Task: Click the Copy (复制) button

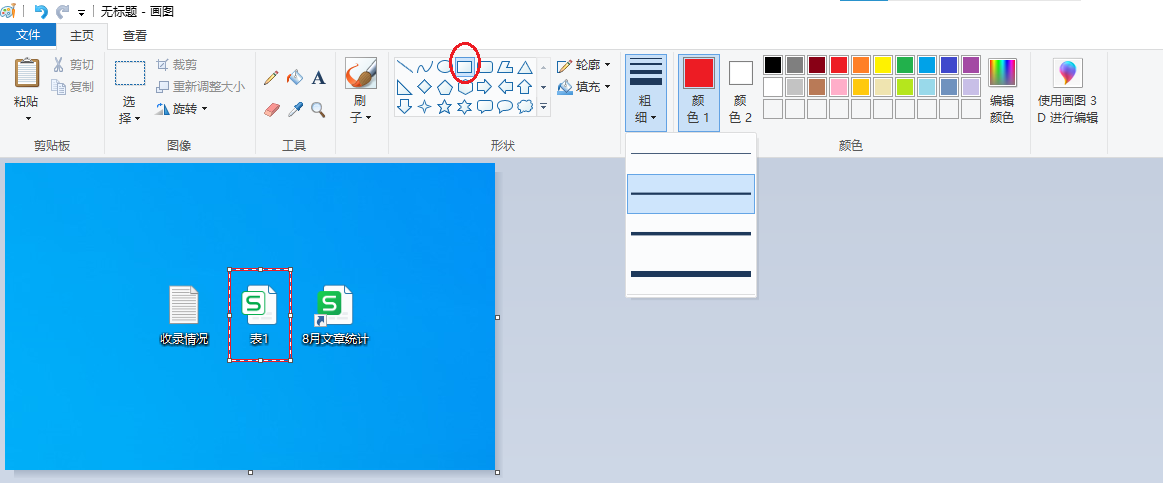Action: 73,87
